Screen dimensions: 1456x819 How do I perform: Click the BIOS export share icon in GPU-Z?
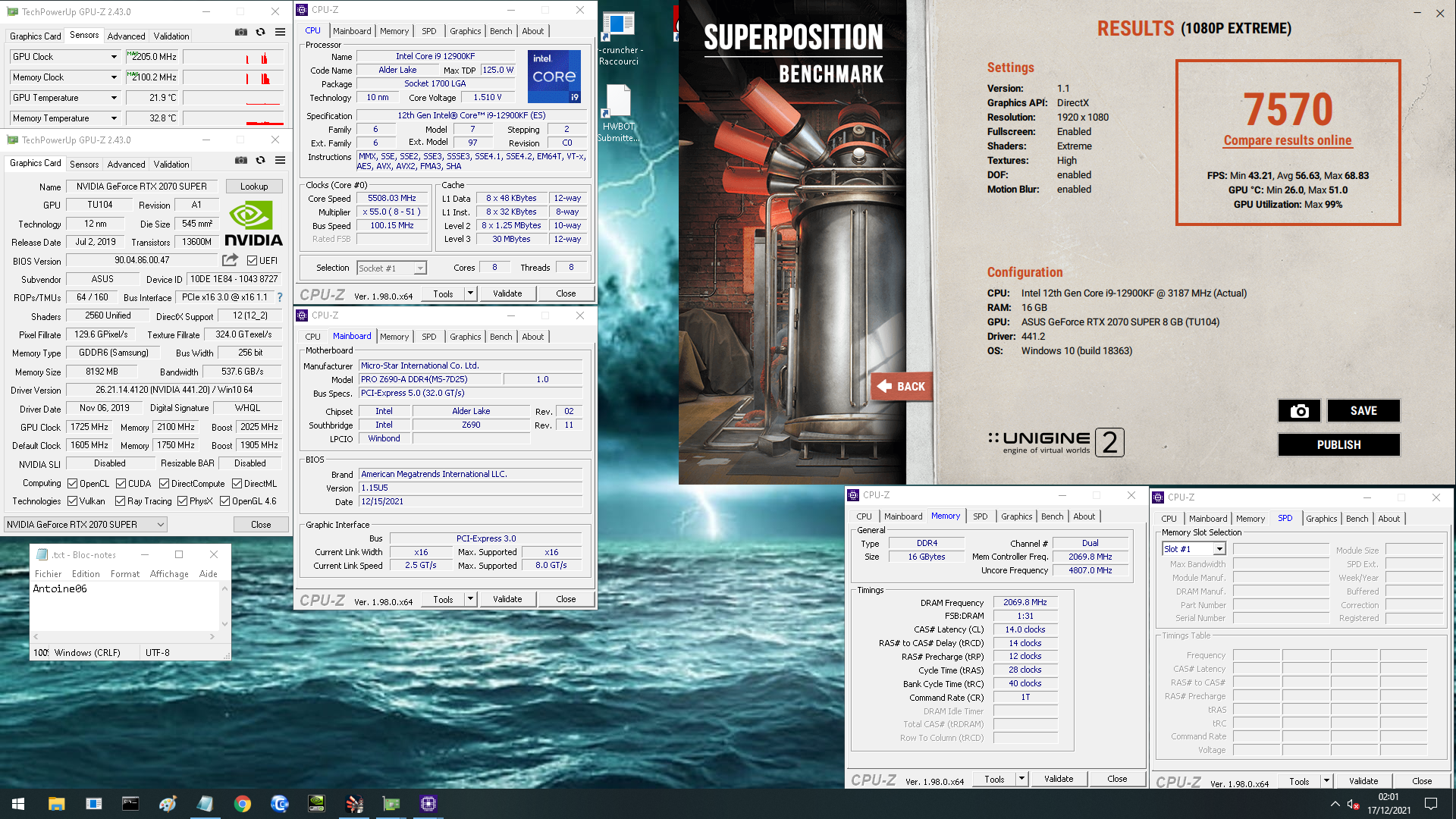[230, 260]
